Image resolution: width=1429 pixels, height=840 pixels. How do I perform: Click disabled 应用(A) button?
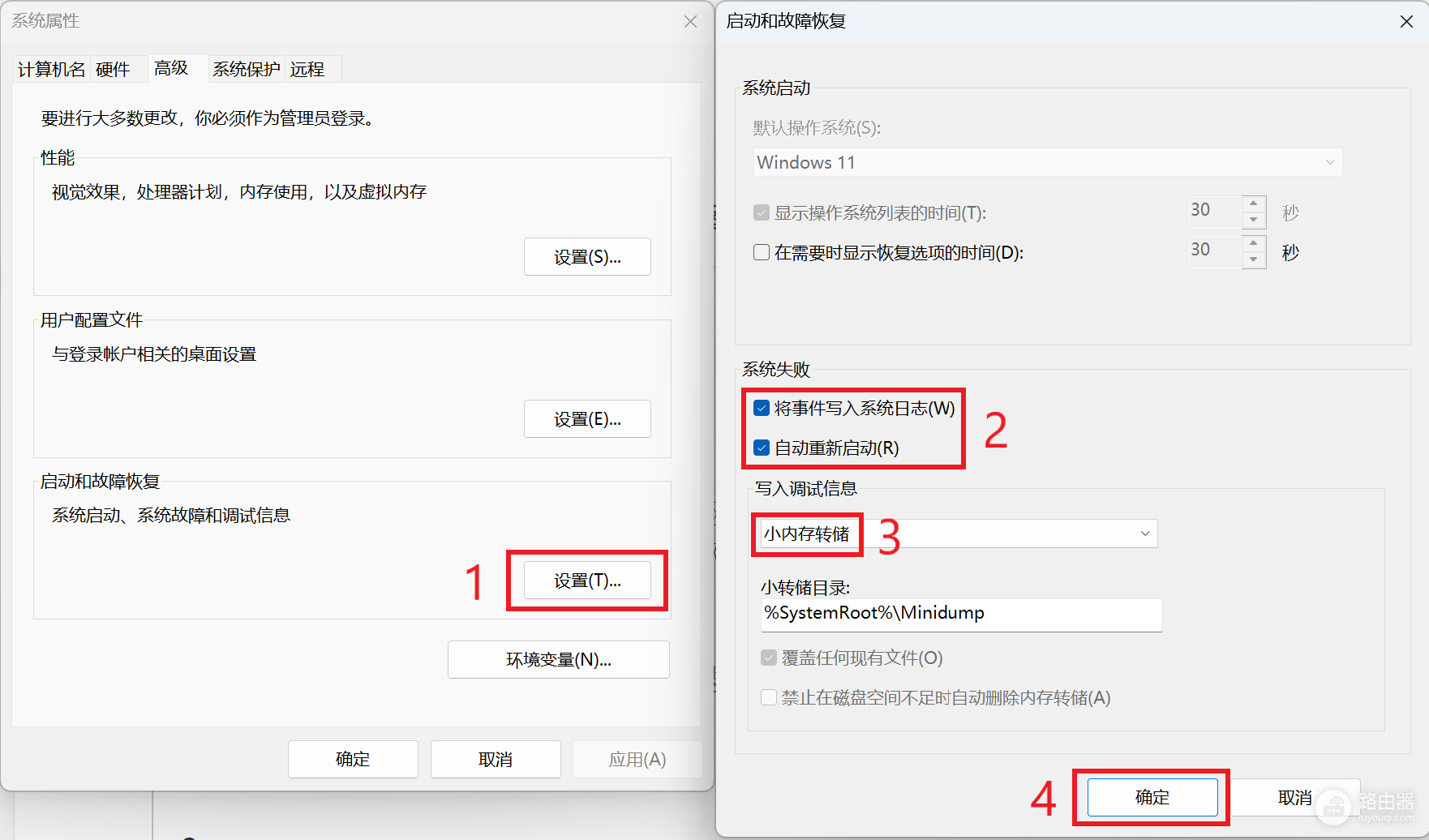click(x=637, y=759)
